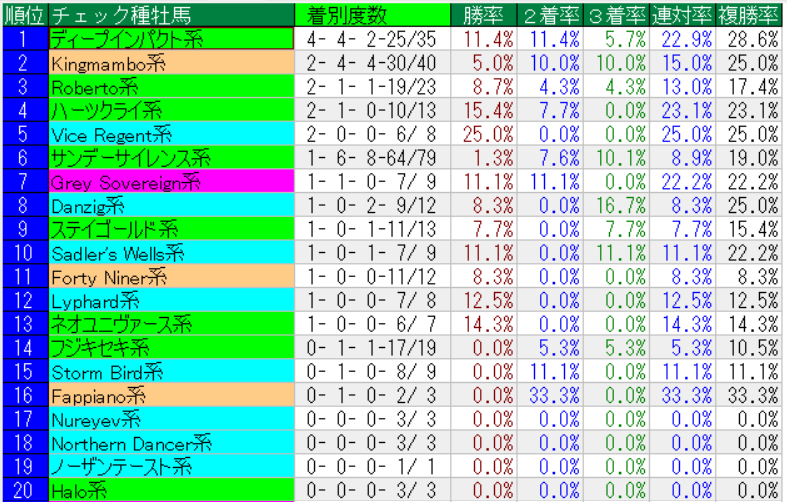This screenshot has width=787, height=502.
Task: Click the Fappiano系 sire line
Action: tap(171, 395)
